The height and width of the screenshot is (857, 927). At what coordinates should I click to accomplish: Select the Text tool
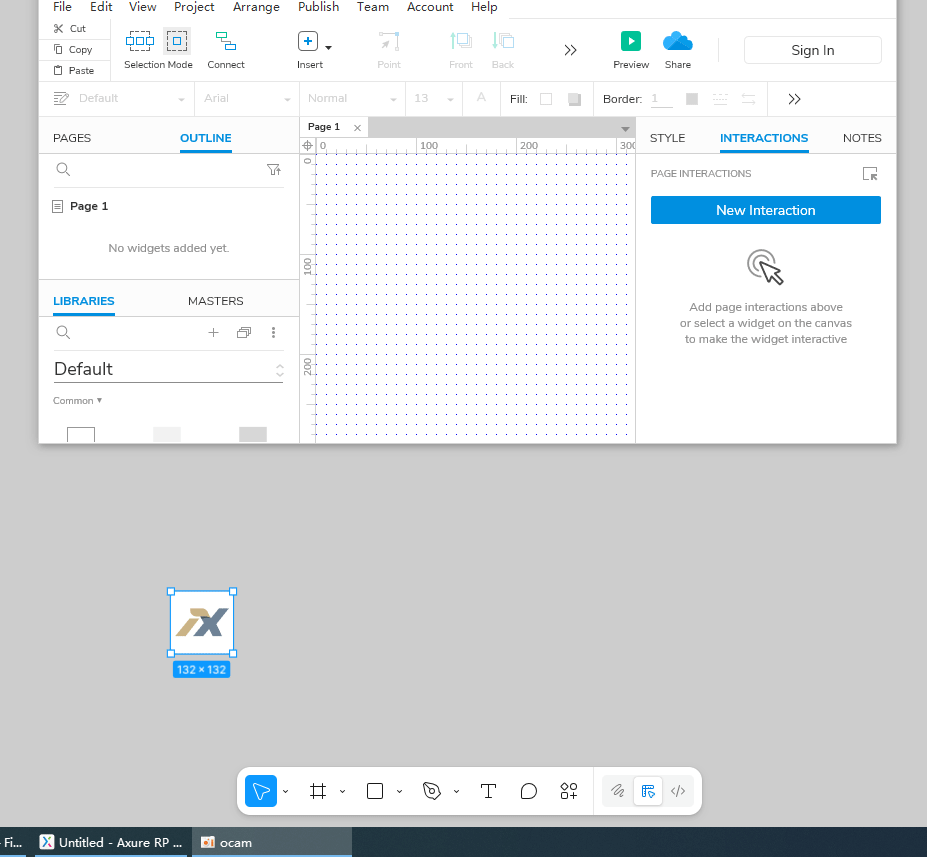pos(488,791)
